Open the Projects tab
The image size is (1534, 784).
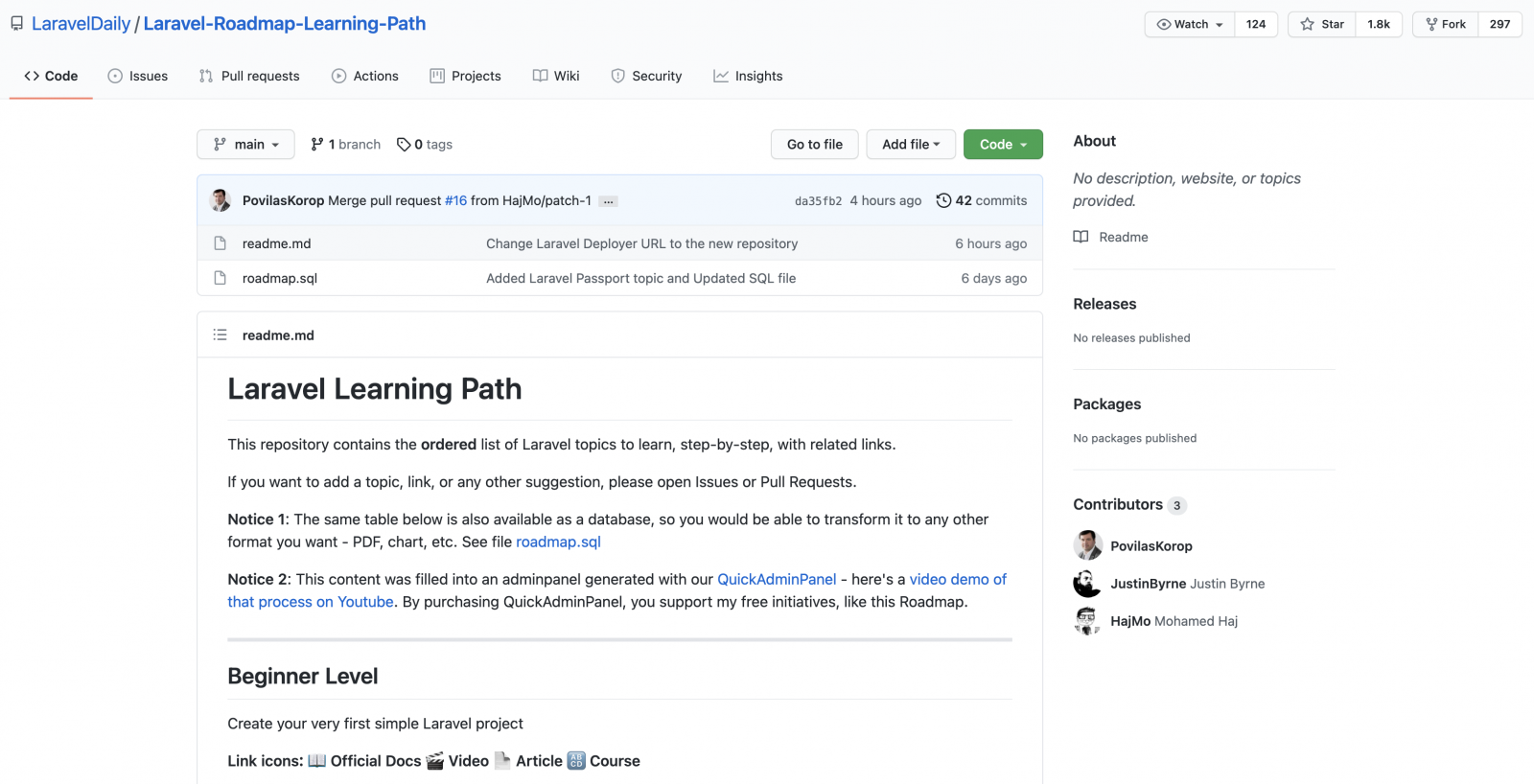click(x=466, y=76)
